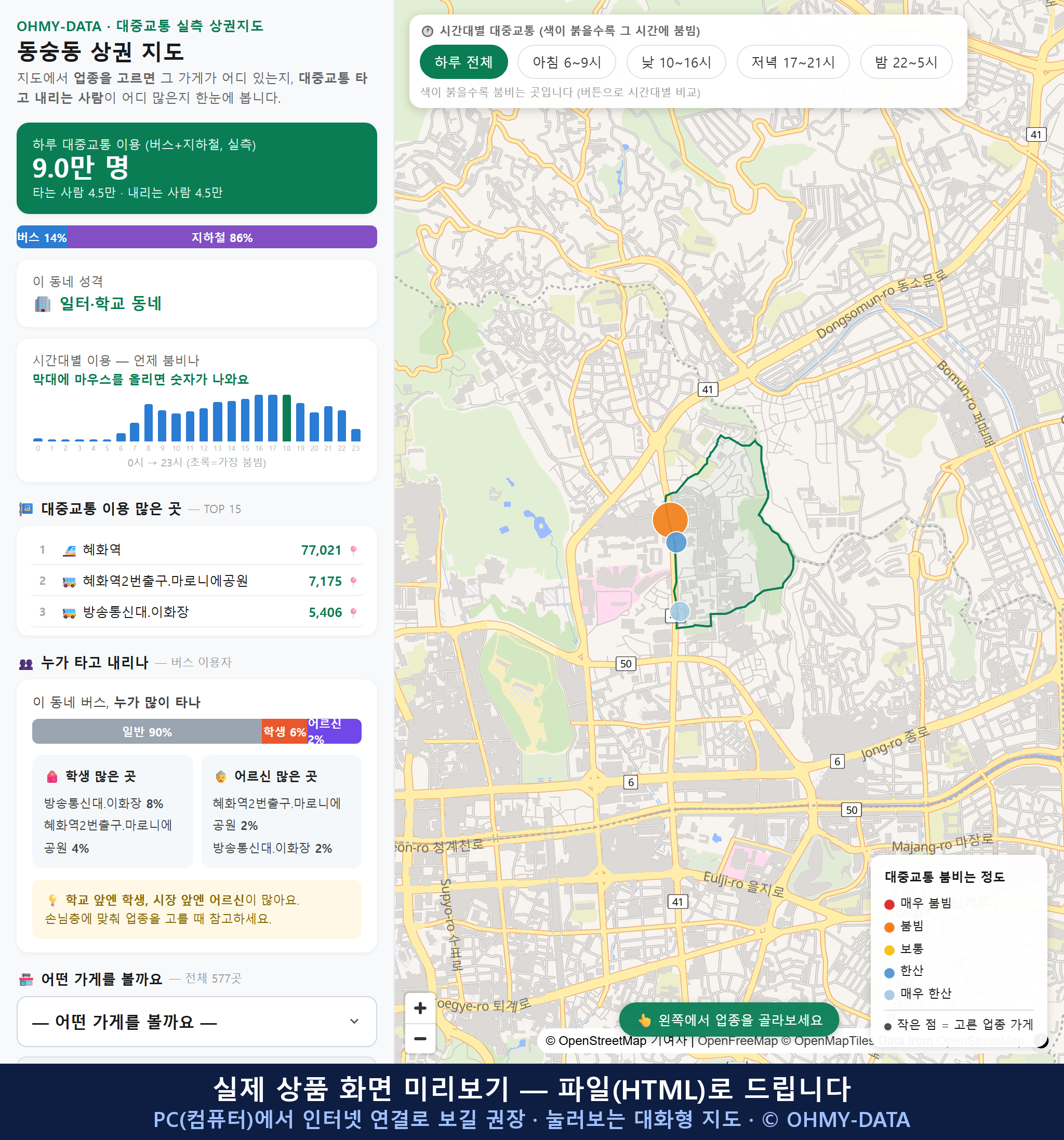Click the 8시 bar in hourly chart
The image size is (1064, 1140).
click(149, 422)
